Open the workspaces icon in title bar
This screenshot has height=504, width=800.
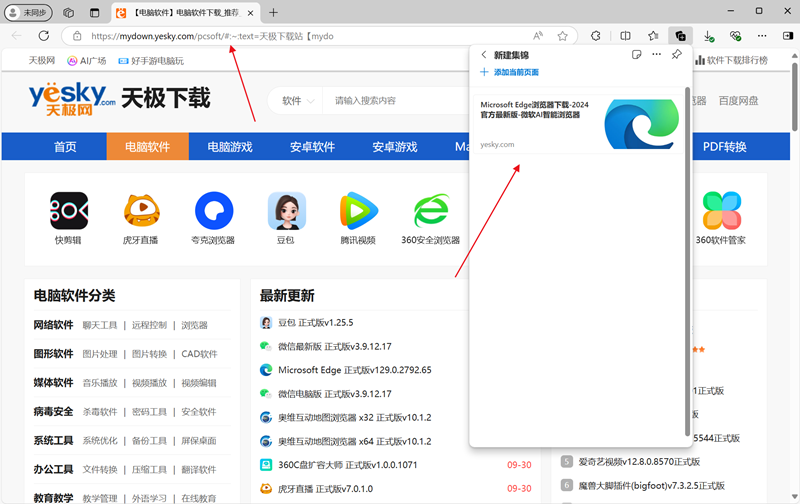(x=68, y=13)
